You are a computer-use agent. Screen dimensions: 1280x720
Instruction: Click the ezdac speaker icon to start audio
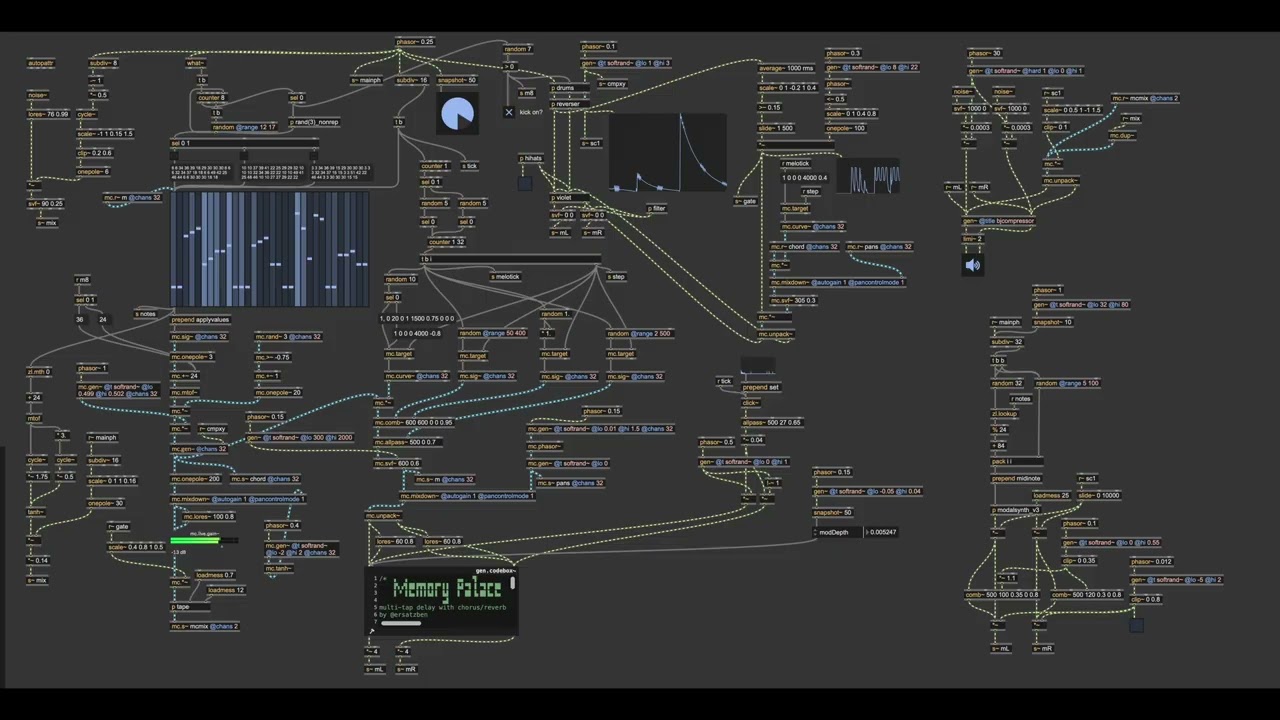coord(973,265)
